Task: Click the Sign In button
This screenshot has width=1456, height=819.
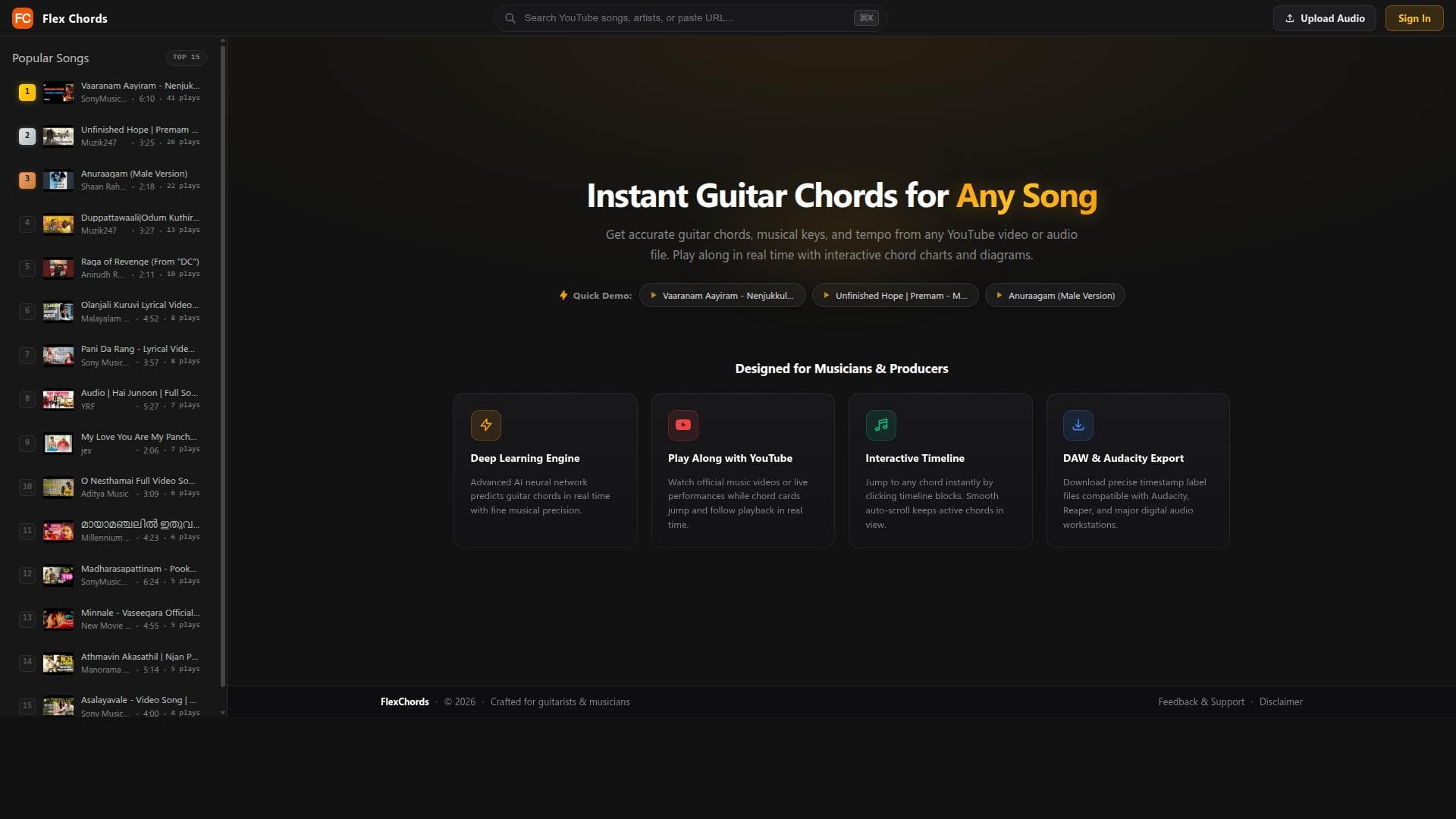Action: coord(1414,18)
